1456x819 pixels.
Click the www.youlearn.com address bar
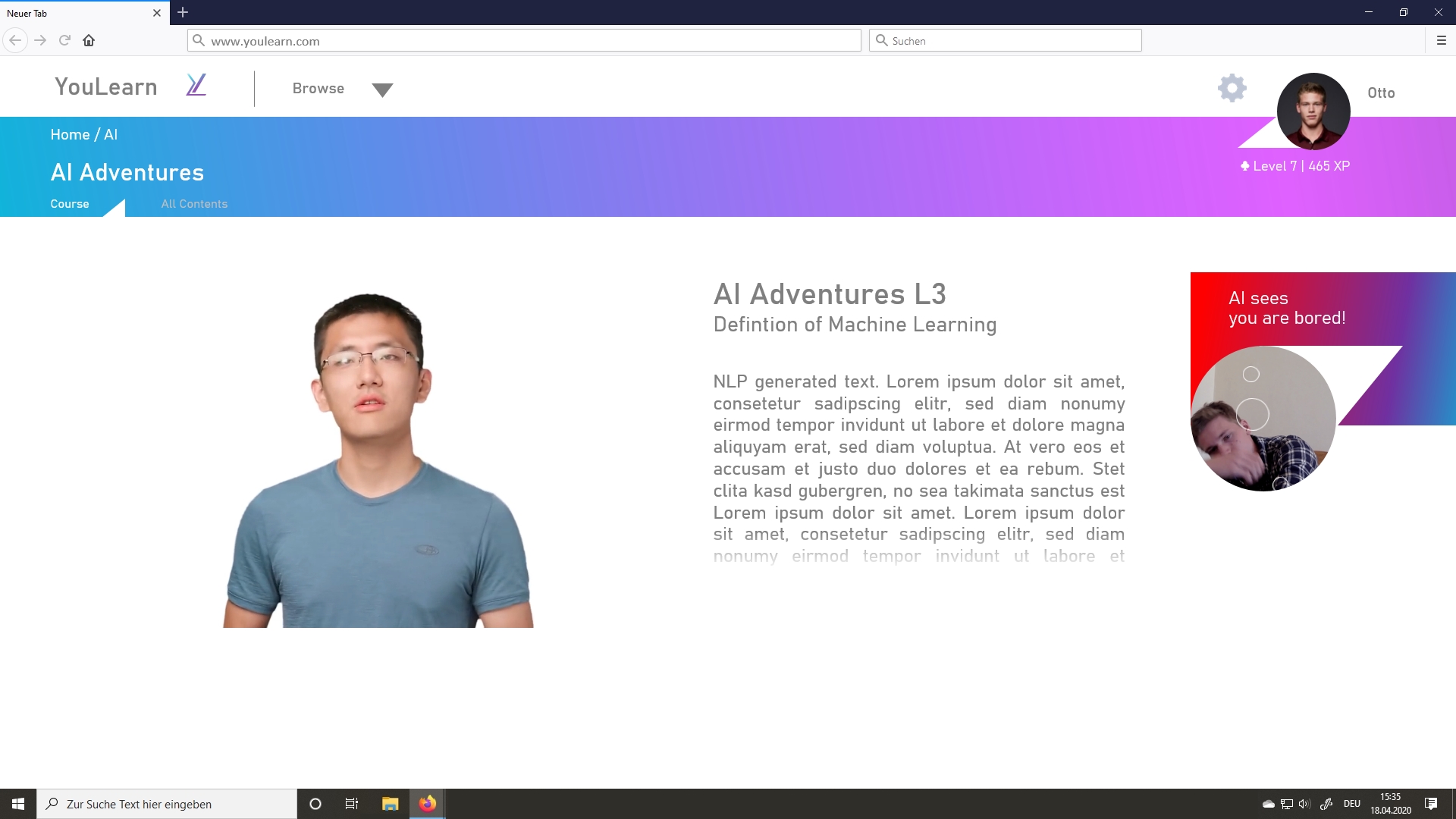point(523,41)
